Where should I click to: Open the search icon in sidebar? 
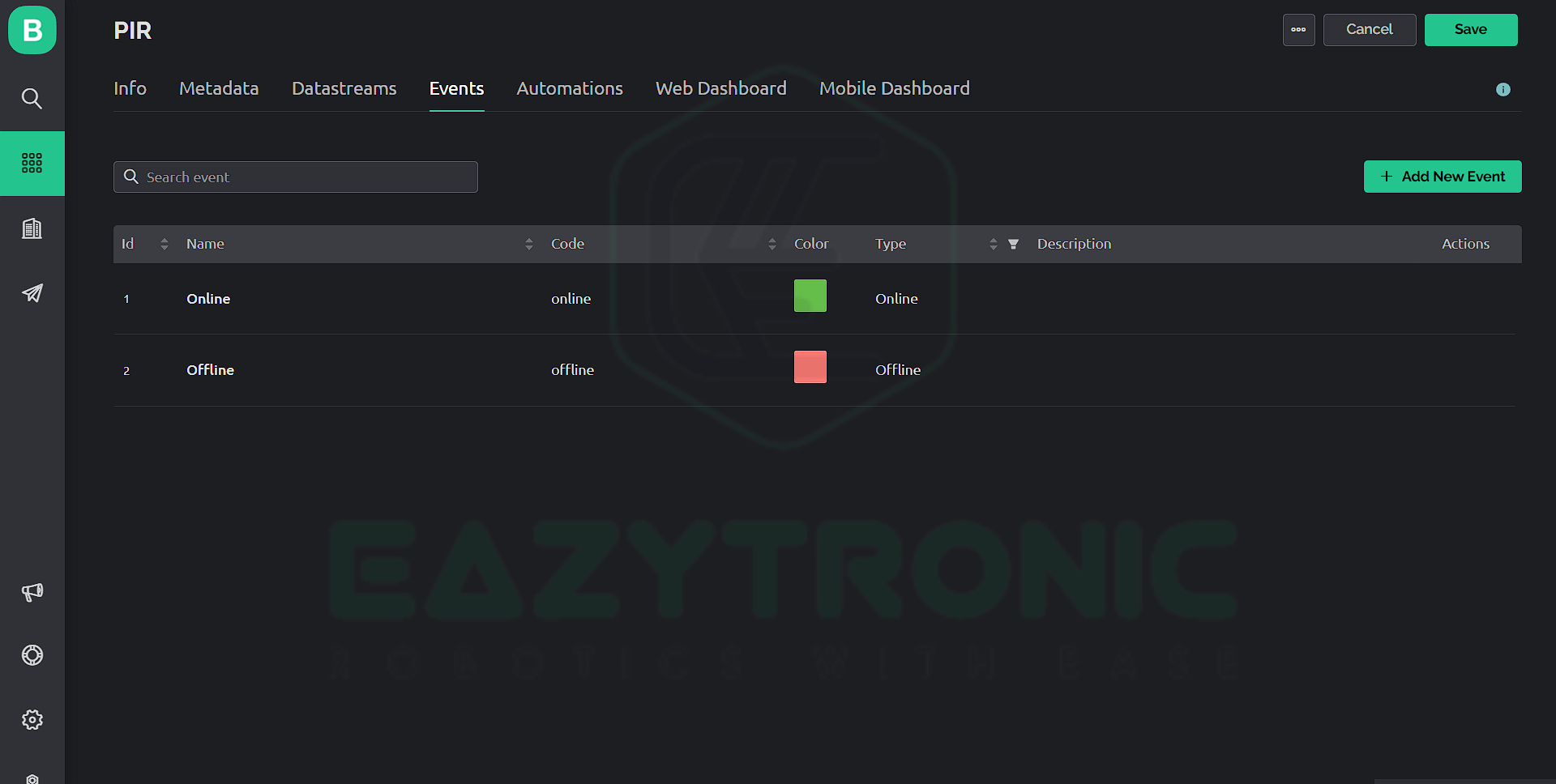pyautogui.click(x=32, y=99)
